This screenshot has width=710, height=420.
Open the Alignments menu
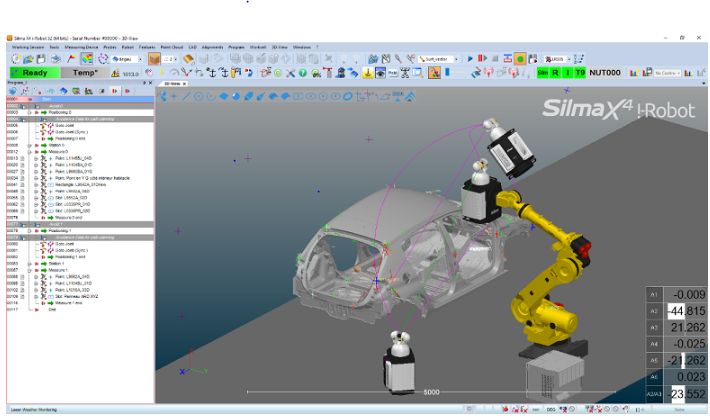coord(212,47)
